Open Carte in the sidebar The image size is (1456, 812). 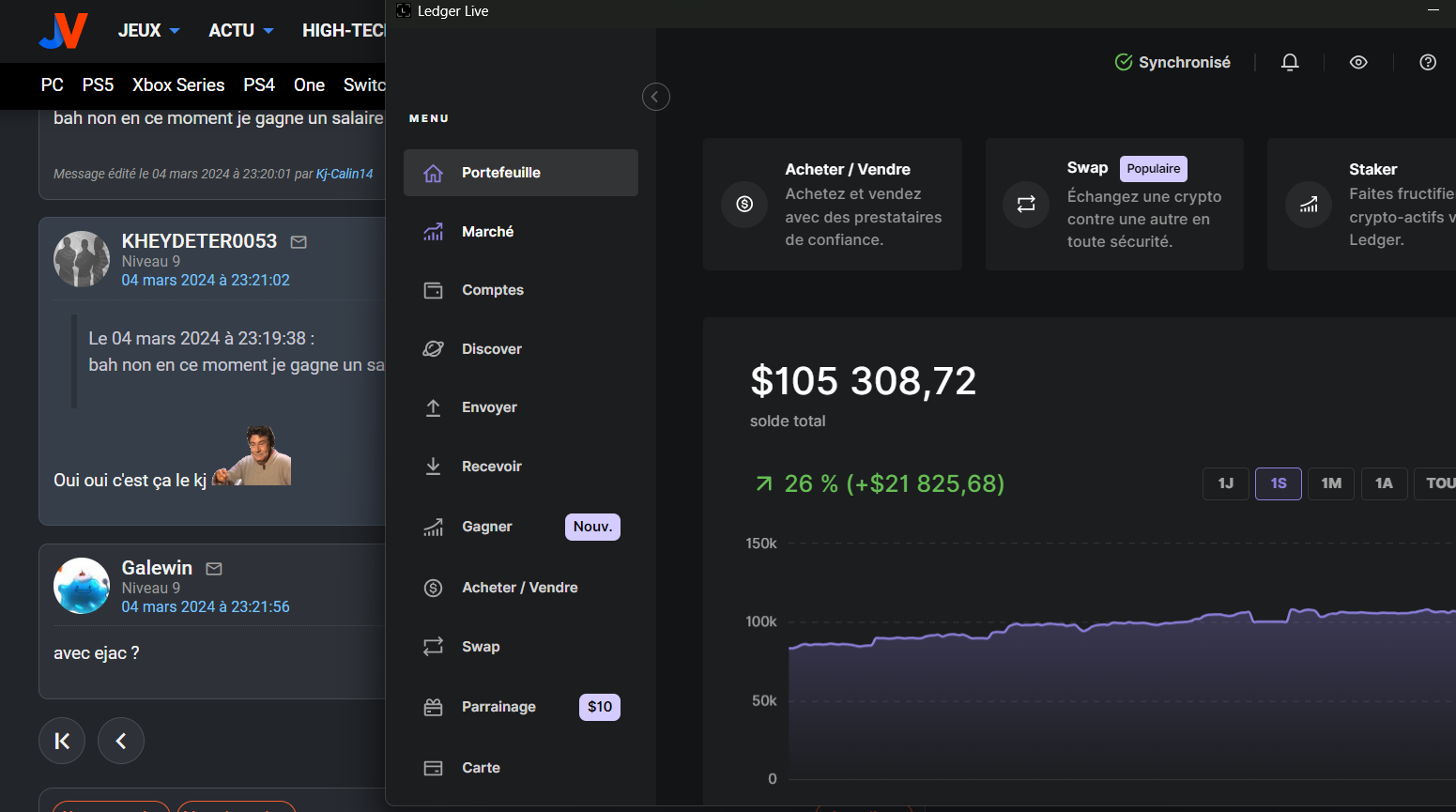pos(521,768)
